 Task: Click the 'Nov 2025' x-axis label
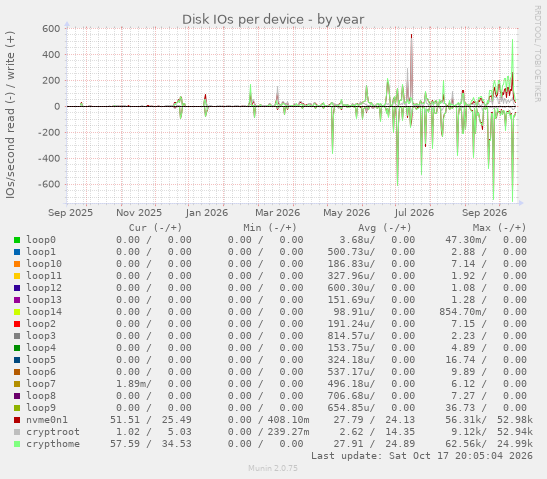coord(139,213)
